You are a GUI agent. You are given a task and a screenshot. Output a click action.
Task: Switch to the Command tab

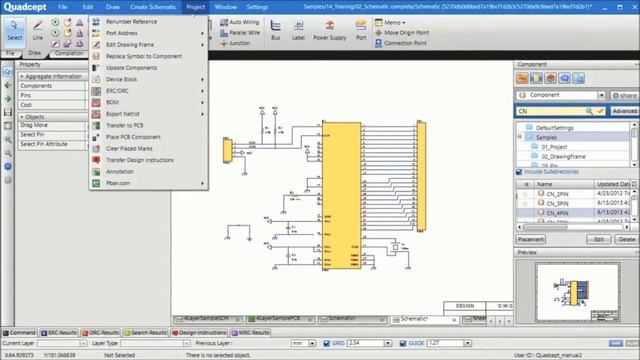19,333
